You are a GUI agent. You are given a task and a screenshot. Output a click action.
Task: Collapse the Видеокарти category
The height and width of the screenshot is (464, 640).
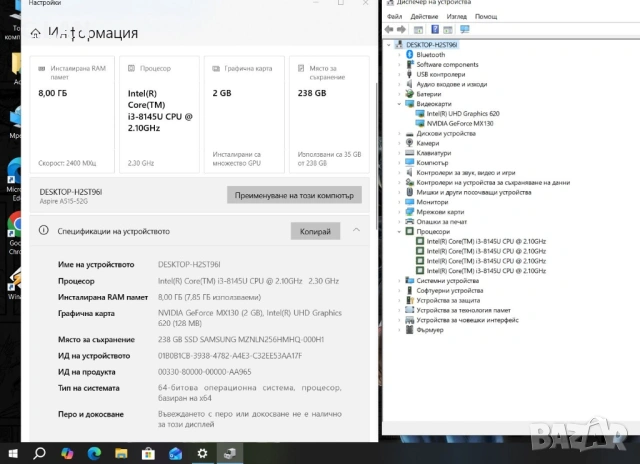[399, 104]
